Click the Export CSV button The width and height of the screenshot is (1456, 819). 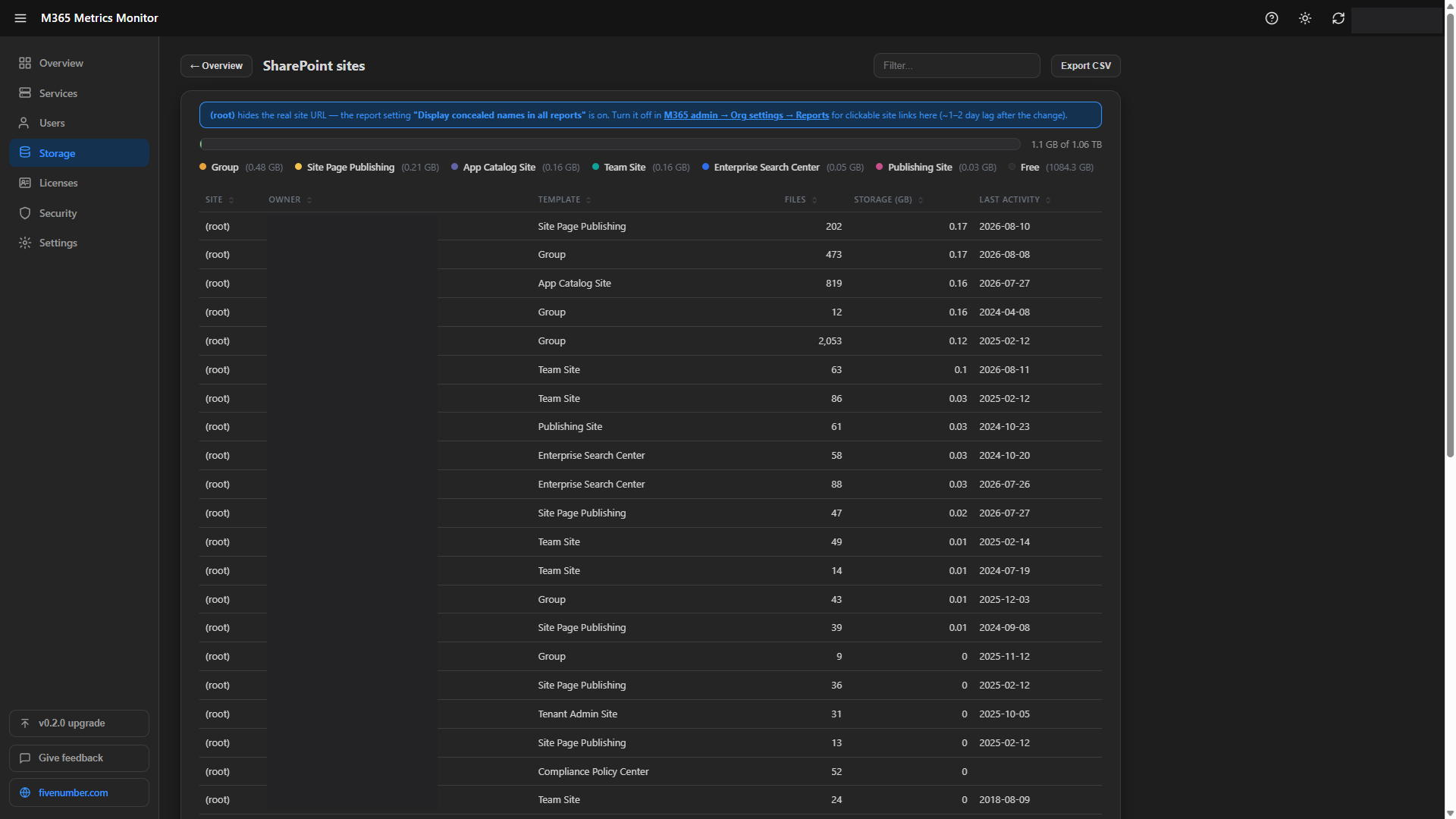(1086, 66)
